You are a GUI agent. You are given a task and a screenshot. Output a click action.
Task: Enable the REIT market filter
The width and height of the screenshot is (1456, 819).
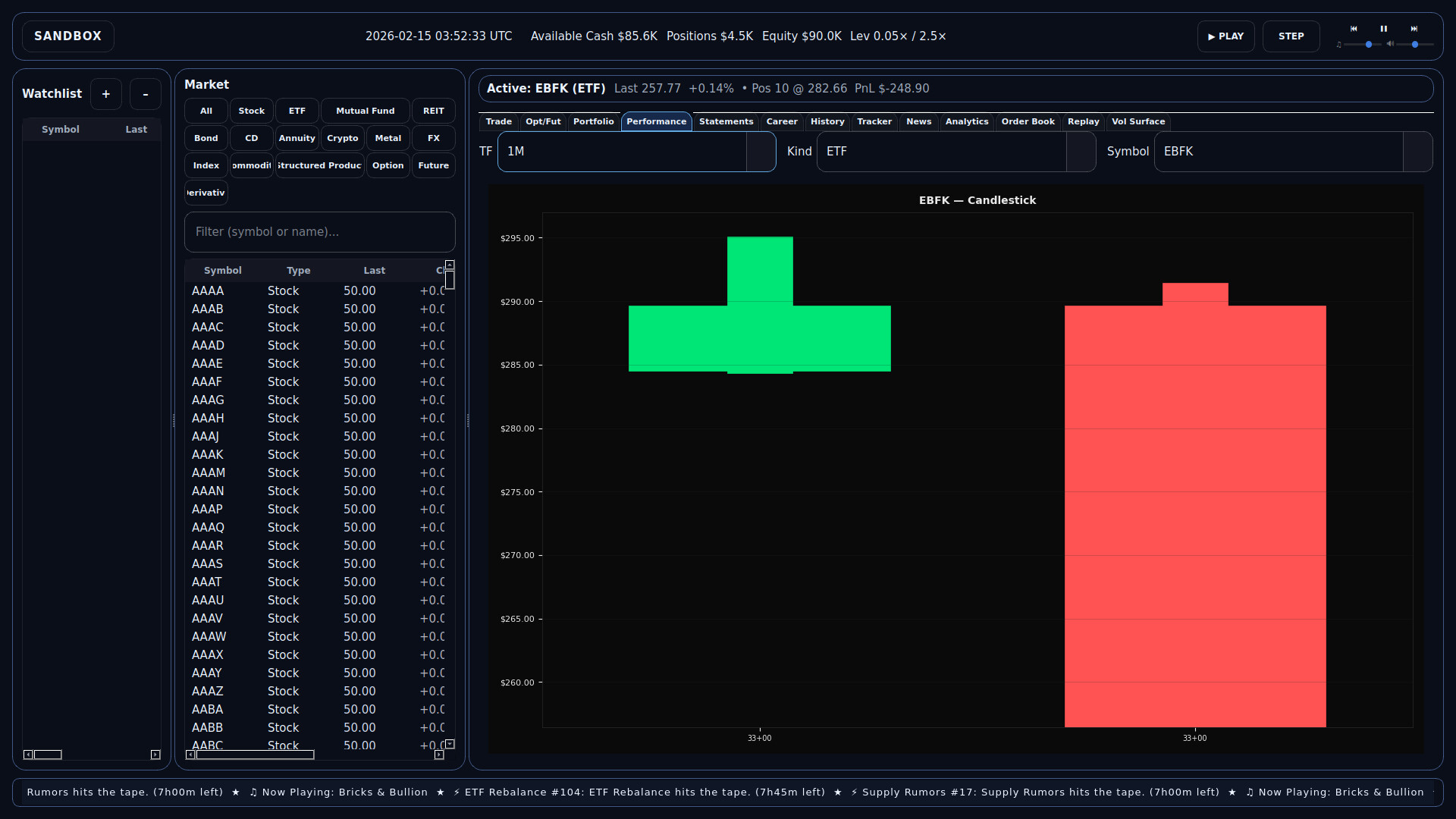click(433, 111)
